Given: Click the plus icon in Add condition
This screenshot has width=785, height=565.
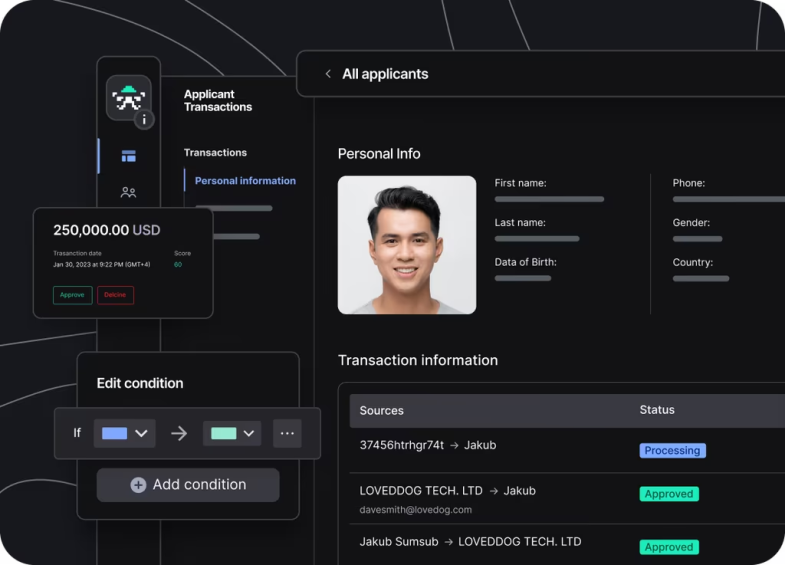Looking at the screenshot, I should click(138, 484).
